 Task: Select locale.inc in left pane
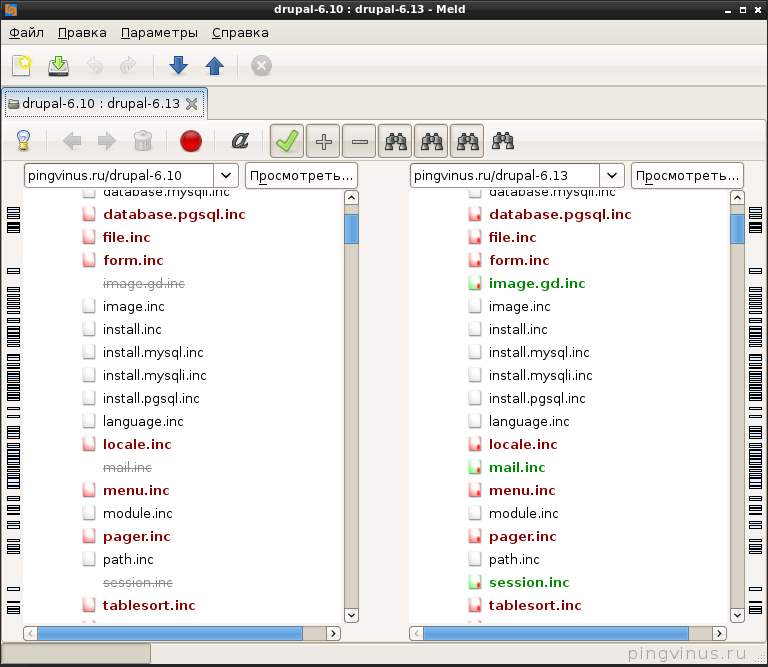(x=137, y=444)
